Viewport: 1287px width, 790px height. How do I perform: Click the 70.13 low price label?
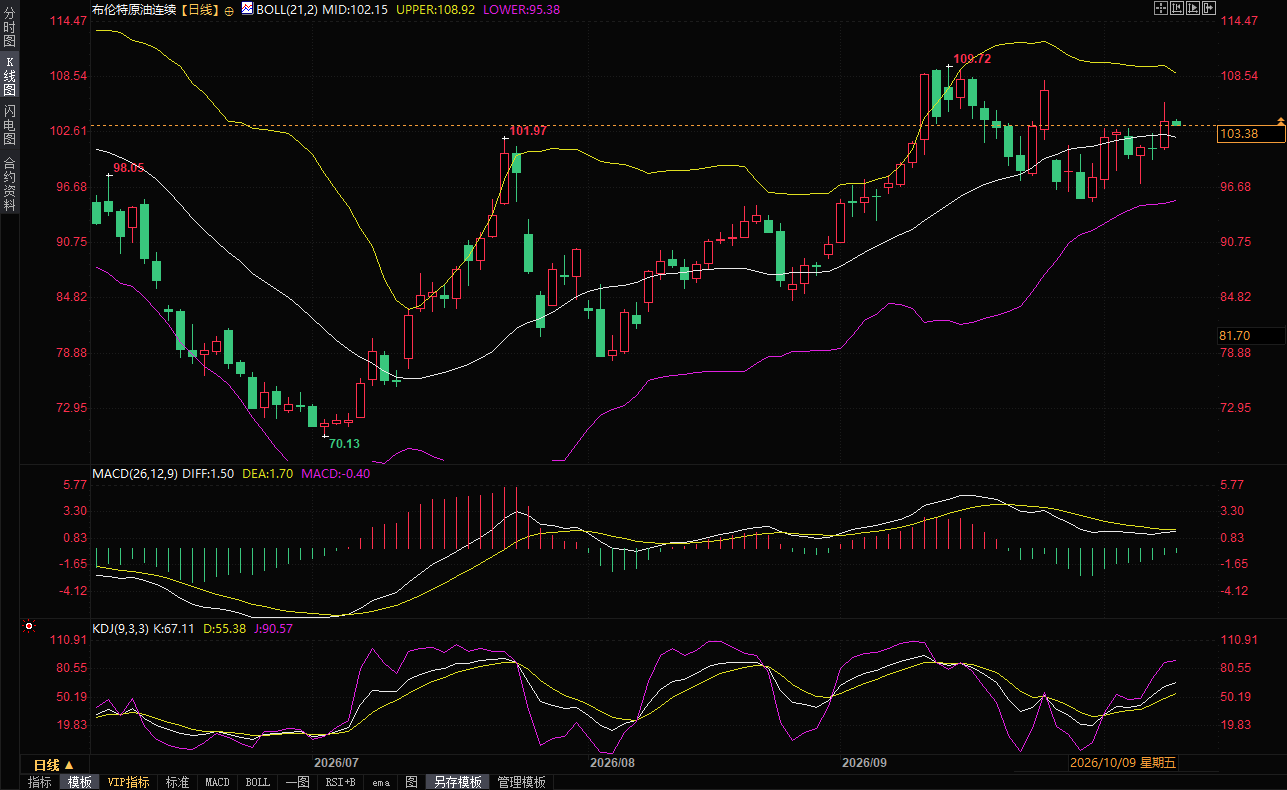(x=344, y=443)
